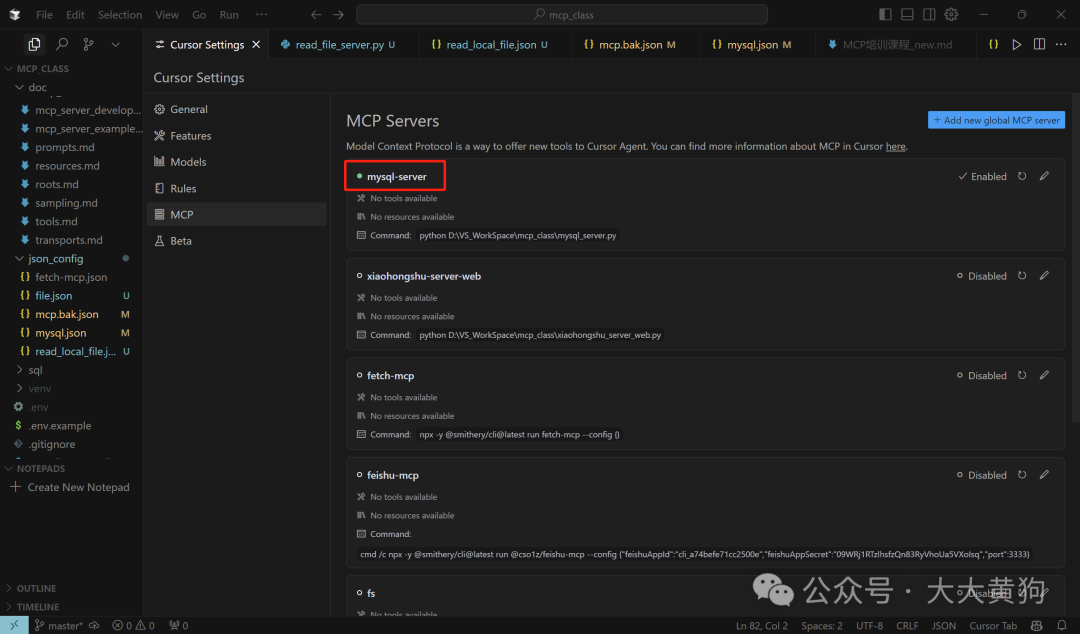Click the Run play icon in editor toolbar

[1017, 45]
